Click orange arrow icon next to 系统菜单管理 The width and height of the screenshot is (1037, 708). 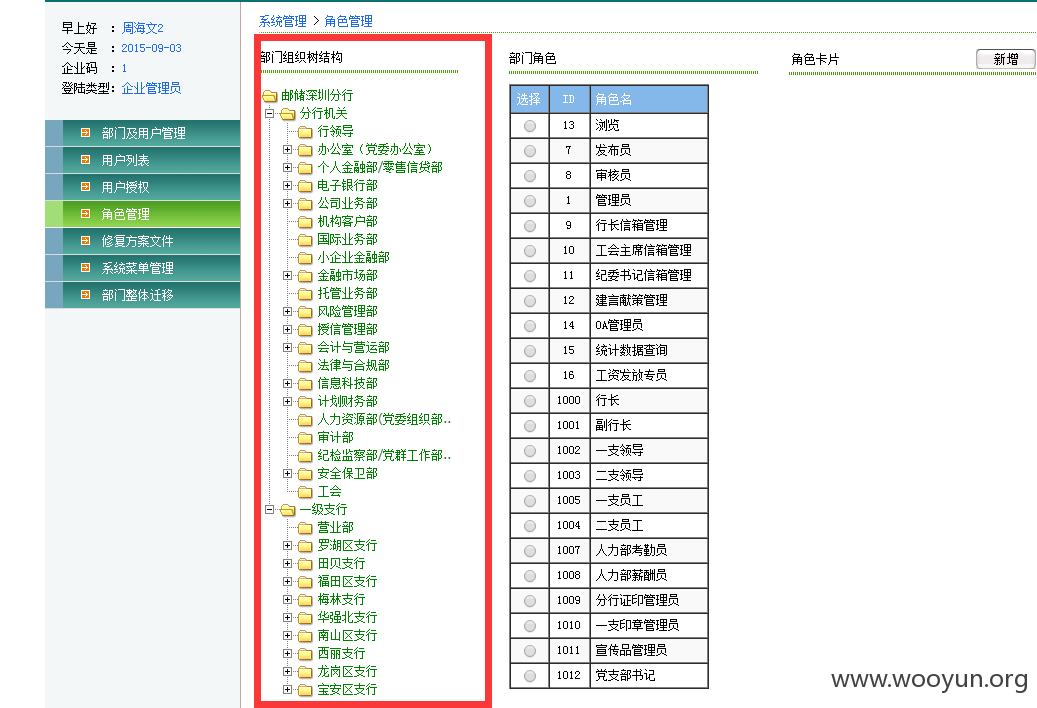(x=85, y=268)
